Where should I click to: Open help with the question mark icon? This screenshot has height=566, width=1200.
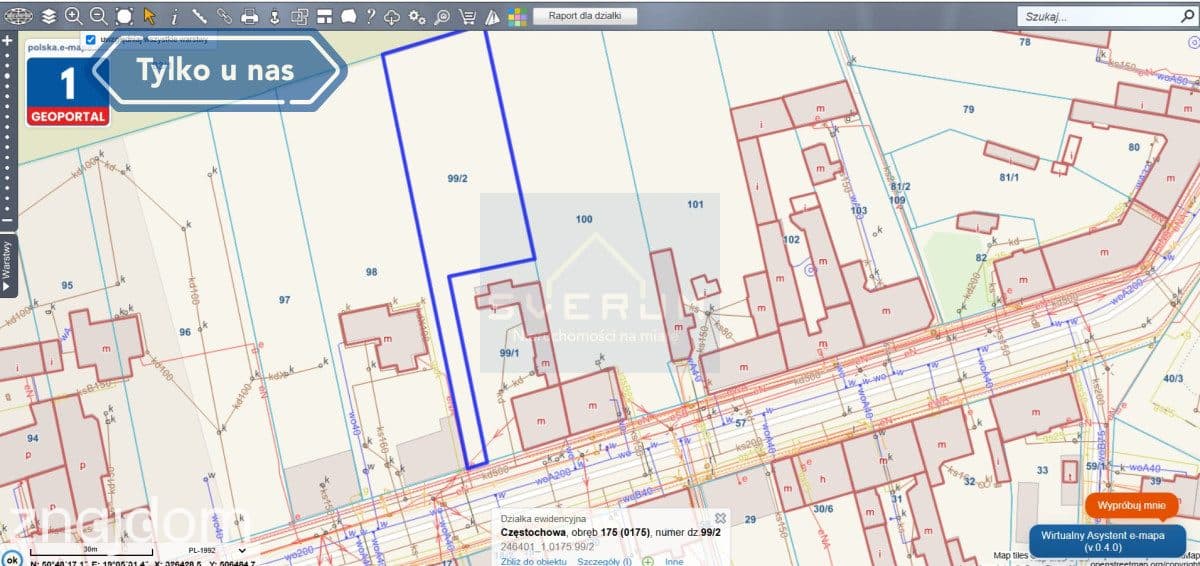[x=370, y=16]
